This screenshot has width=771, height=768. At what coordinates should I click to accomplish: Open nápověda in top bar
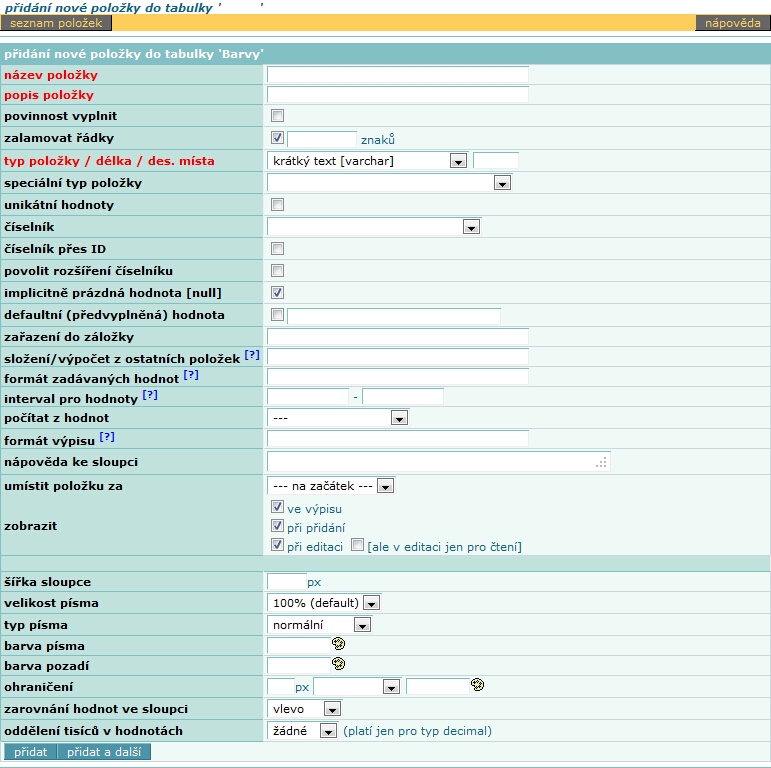coord(732,22)
